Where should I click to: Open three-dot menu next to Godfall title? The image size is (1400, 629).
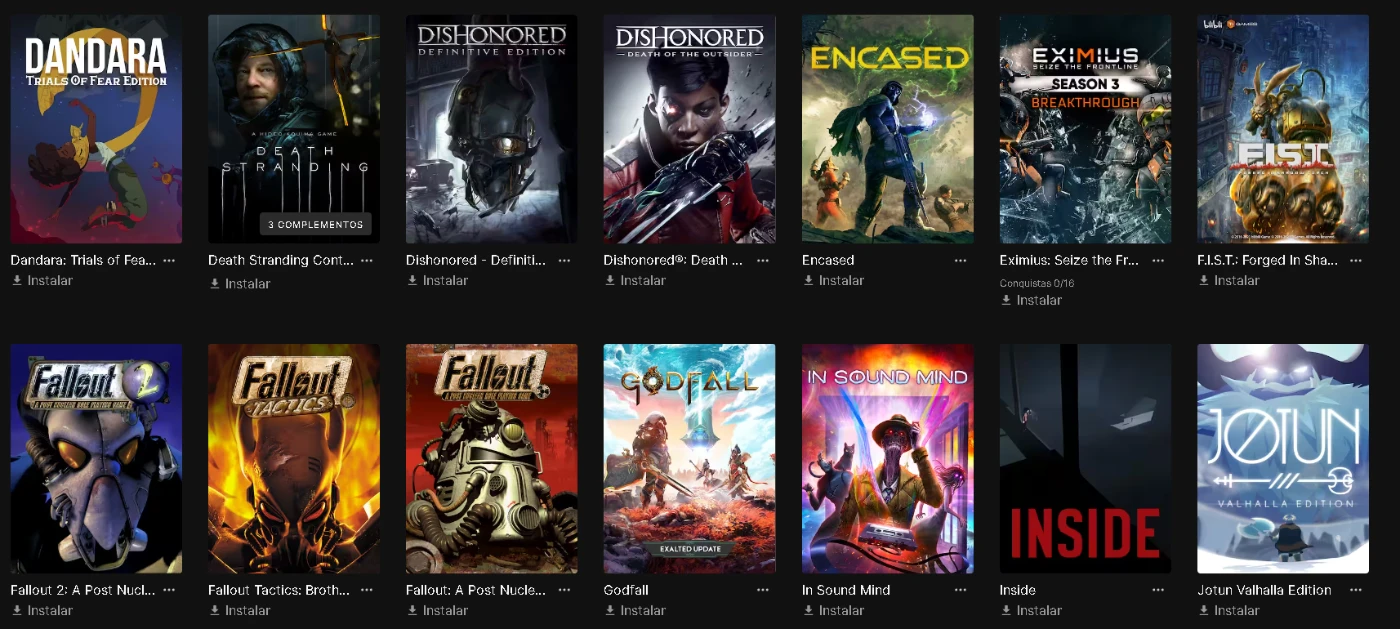point(762,590)
